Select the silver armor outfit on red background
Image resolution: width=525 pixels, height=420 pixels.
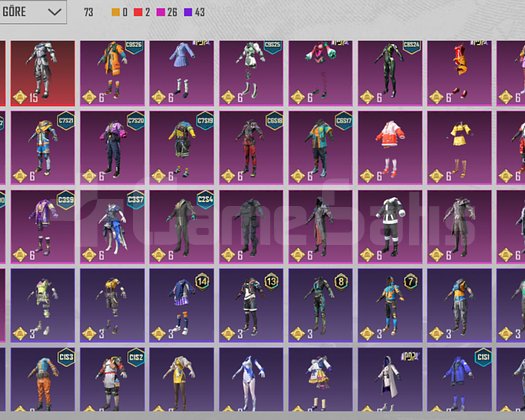(x=43, y=73)
